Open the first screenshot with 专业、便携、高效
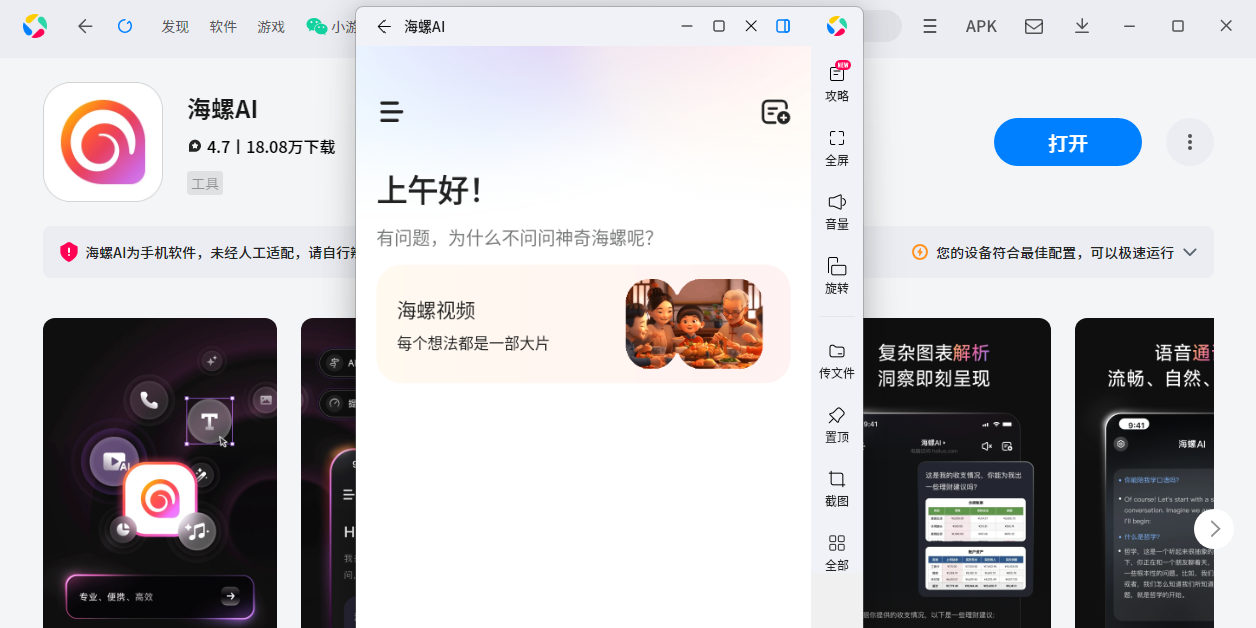Screen dimensions: 1256x628 click(160, 473)
